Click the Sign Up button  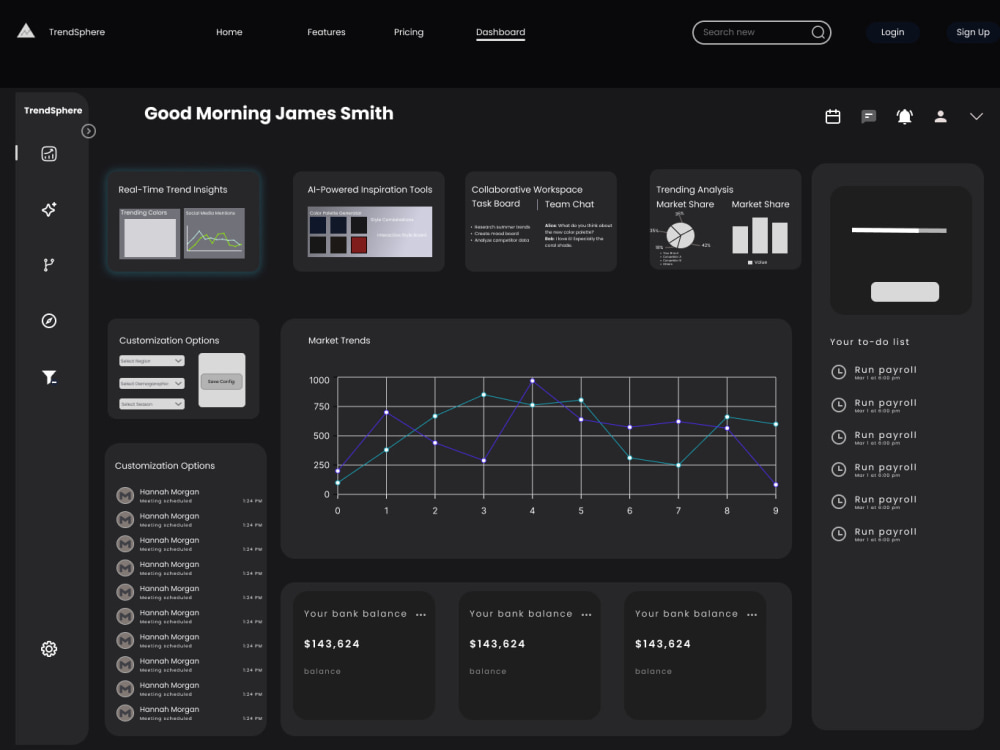tap(973, 32)
